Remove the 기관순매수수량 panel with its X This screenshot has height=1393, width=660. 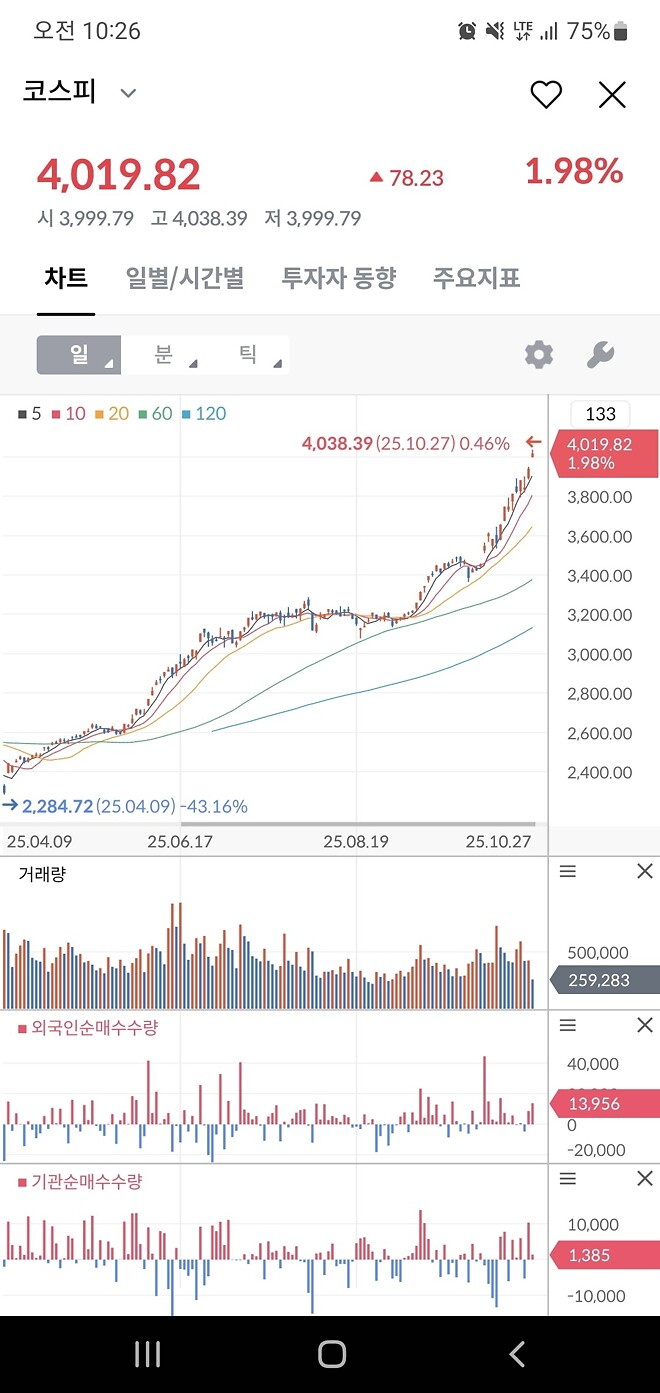[x=644, y=1179]
